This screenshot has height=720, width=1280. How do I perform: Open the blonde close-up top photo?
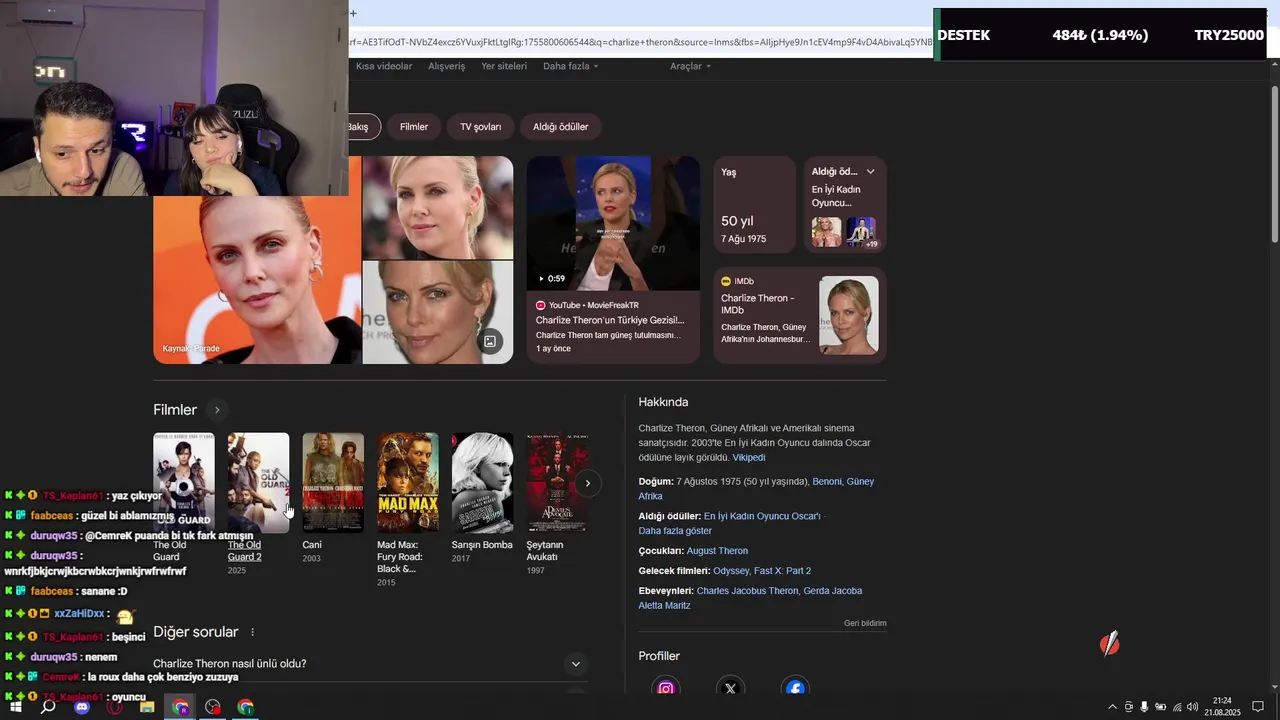tap(438, 207)
